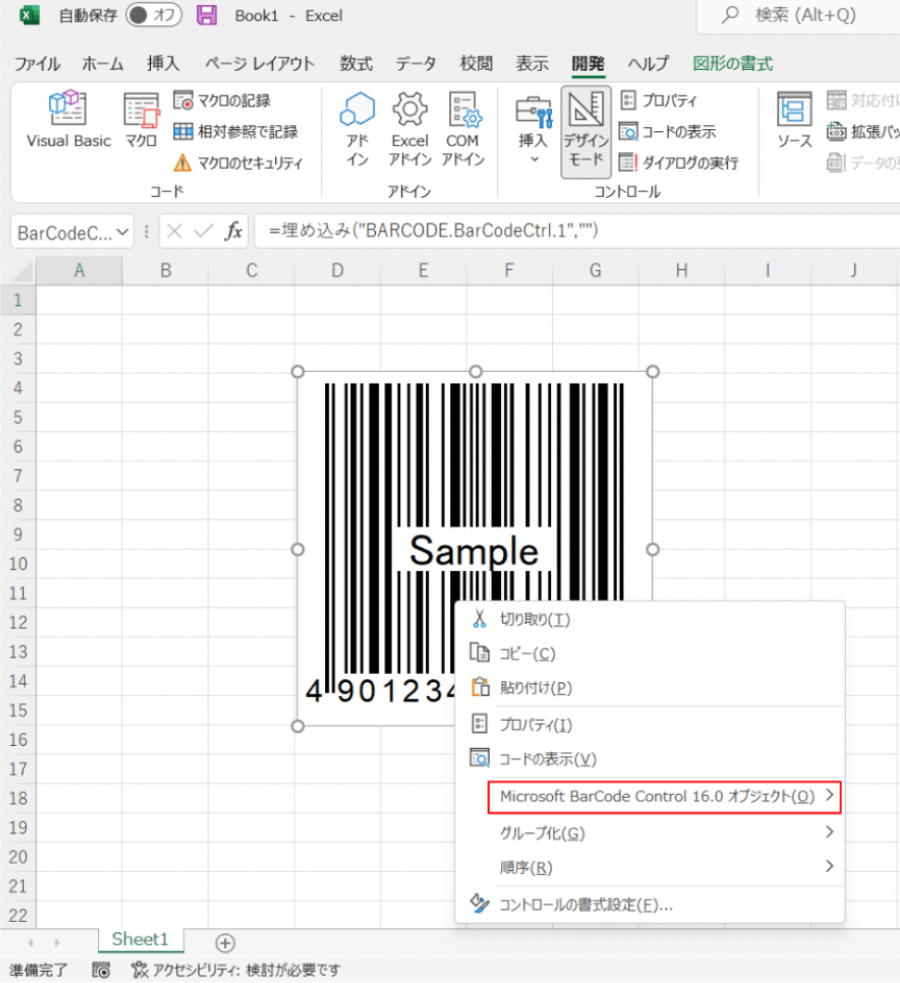Viewport: 900px width, 983px height.
Task: Open the 表示 tab
Action: pyautogui.click(x=532, y=63)
